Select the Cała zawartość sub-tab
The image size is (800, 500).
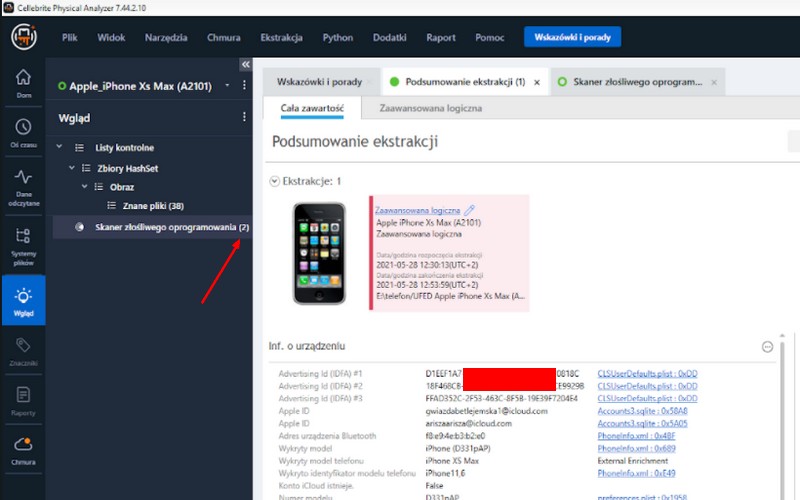pos(312,108)
